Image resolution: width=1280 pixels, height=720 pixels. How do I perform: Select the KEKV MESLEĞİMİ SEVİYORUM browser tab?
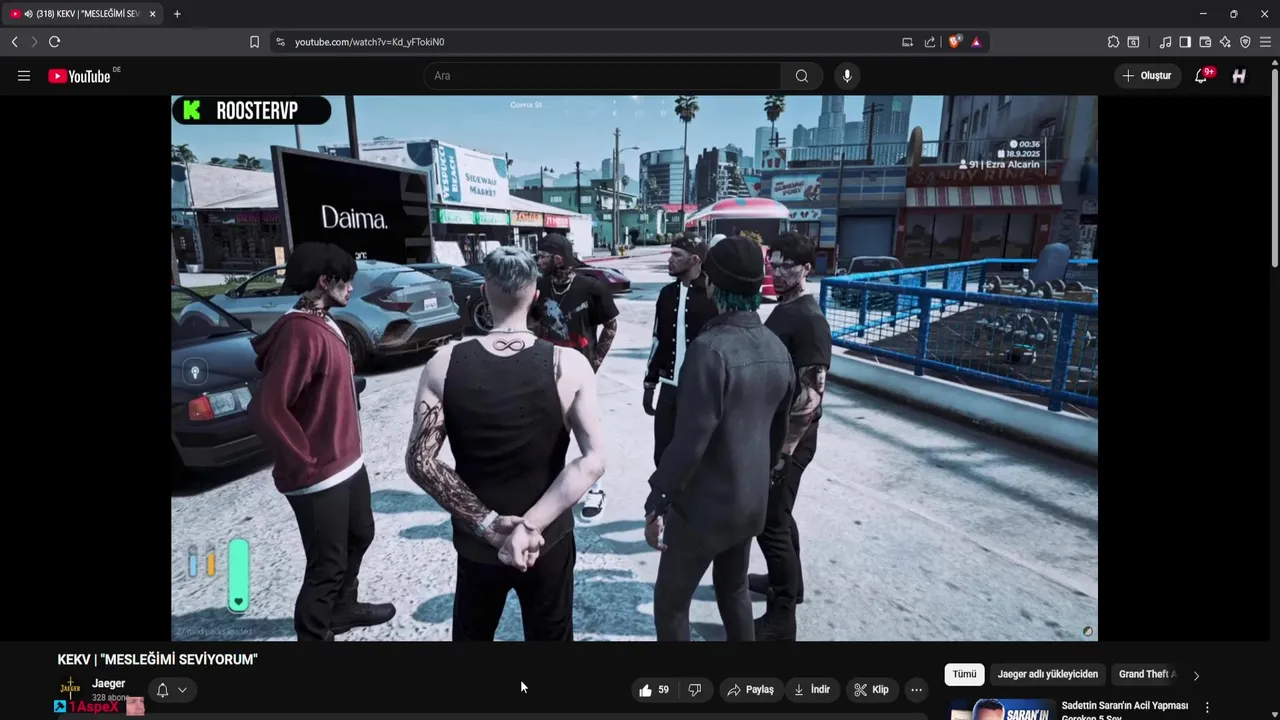click(83, 14)
